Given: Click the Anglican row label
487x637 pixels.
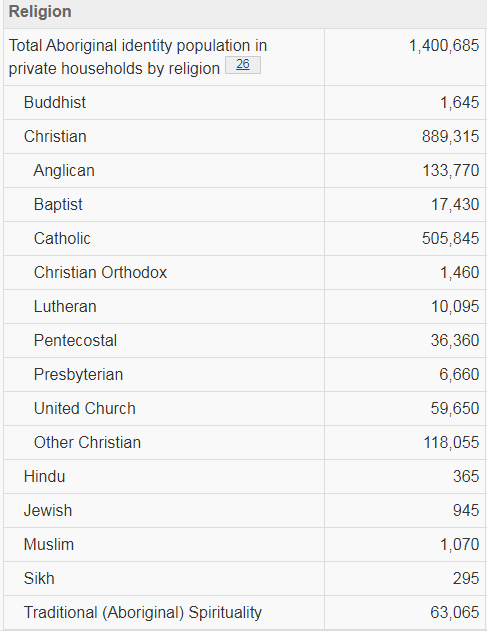Looking at the screenshot, I should 64,171.
